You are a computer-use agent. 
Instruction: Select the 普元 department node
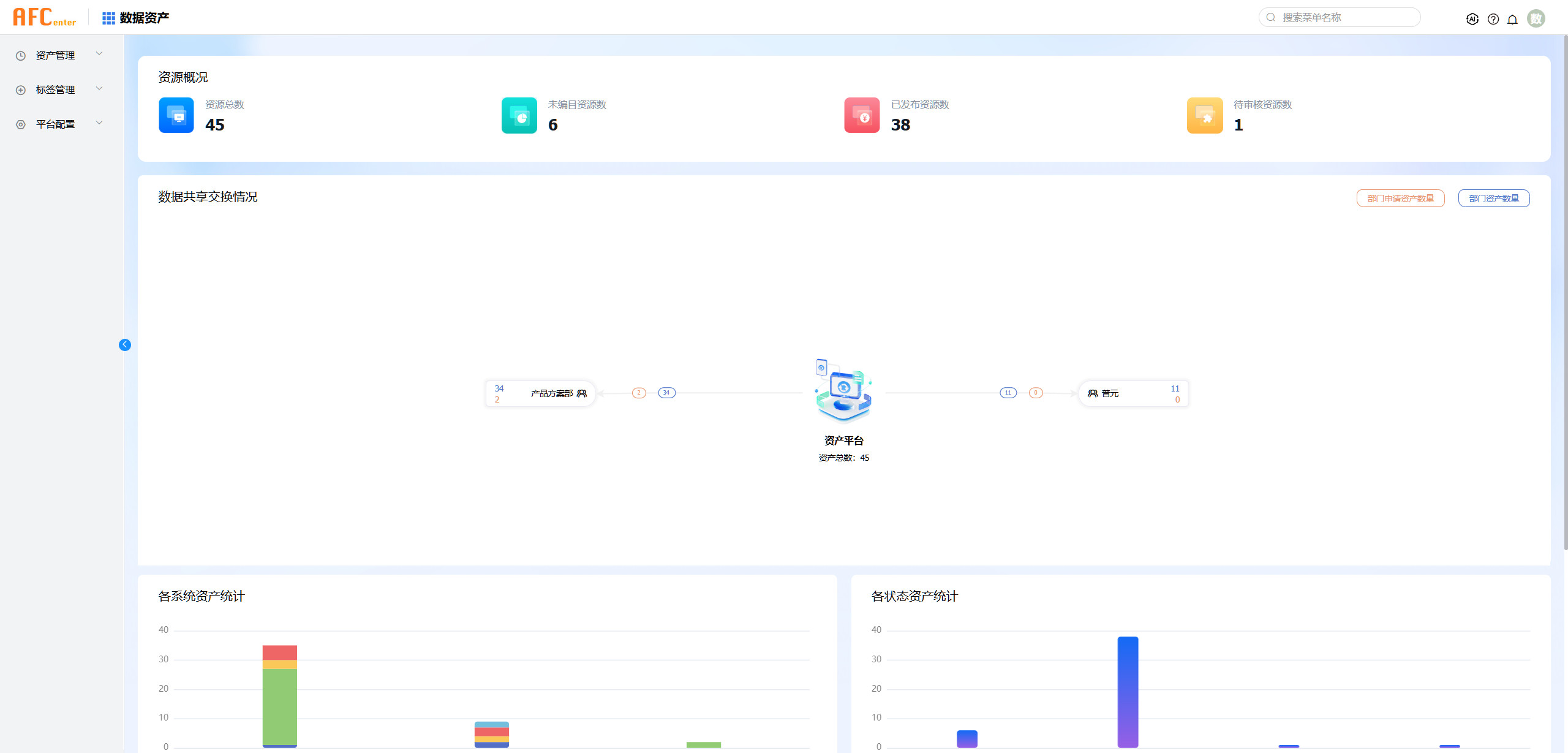click(x=1133, y=393)
